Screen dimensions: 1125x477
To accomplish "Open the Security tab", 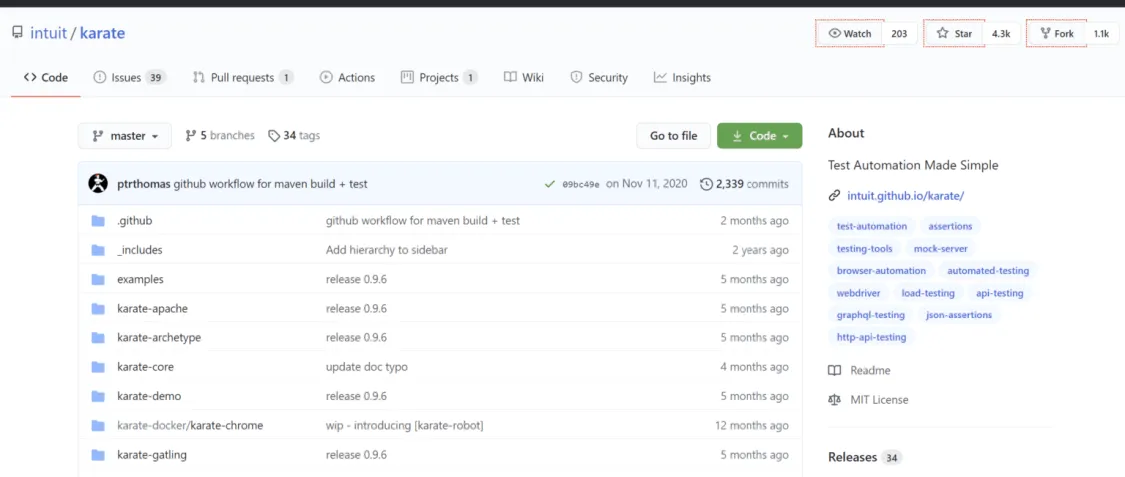I will (599, 77).
